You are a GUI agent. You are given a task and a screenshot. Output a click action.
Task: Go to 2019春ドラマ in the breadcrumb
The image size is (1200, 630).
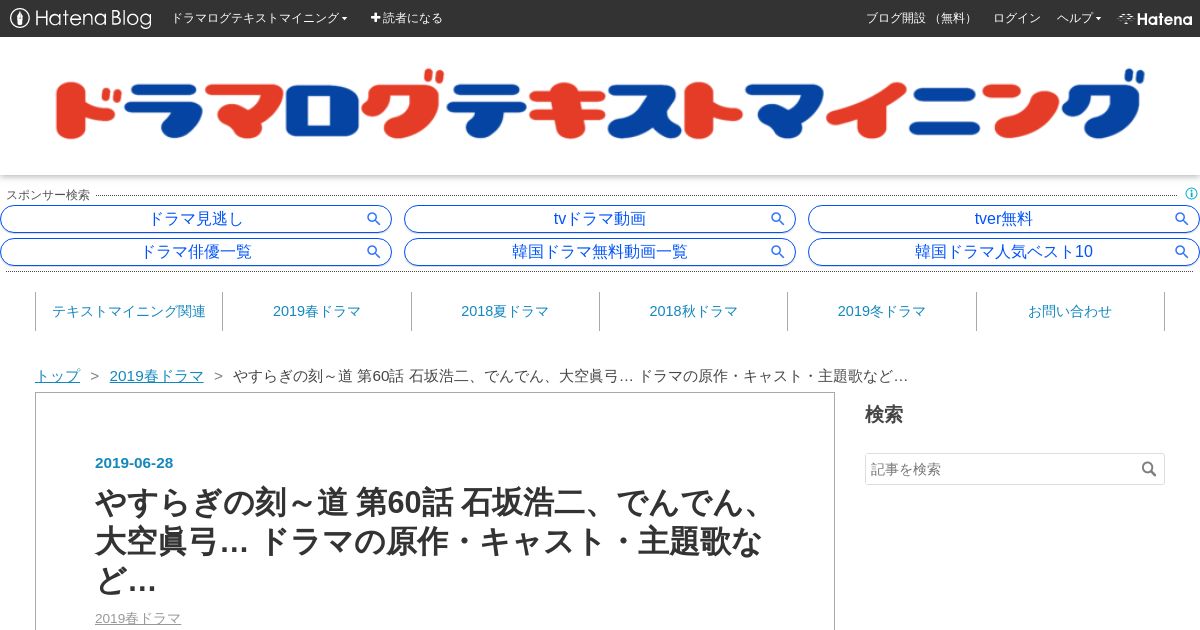point(156,376)
